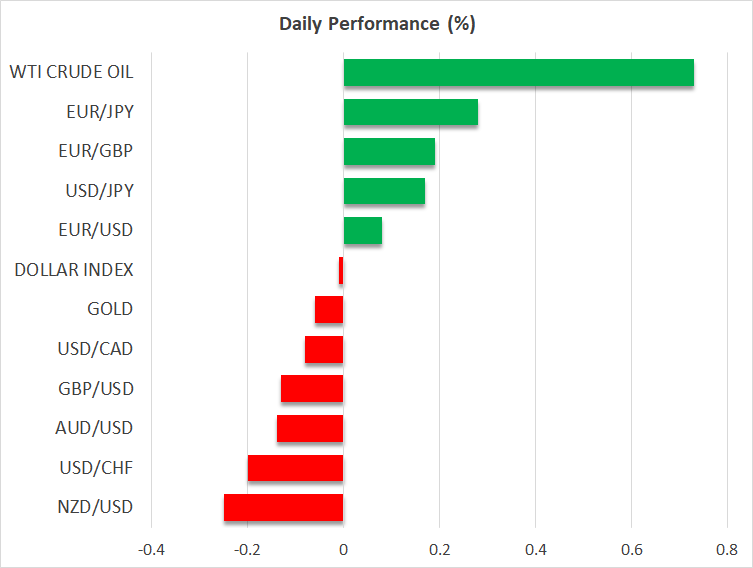Click the -0.4 value on horizontal axis

click(x=151, y=549)
